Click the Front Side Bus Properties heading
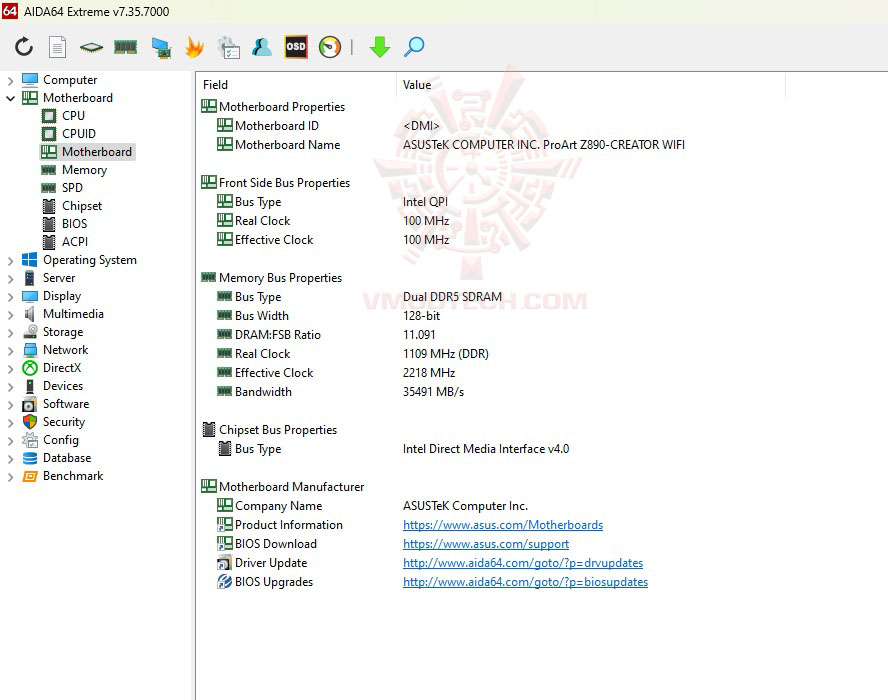The width and height of the screenshot is (888, 700). (x=284, y=183)
